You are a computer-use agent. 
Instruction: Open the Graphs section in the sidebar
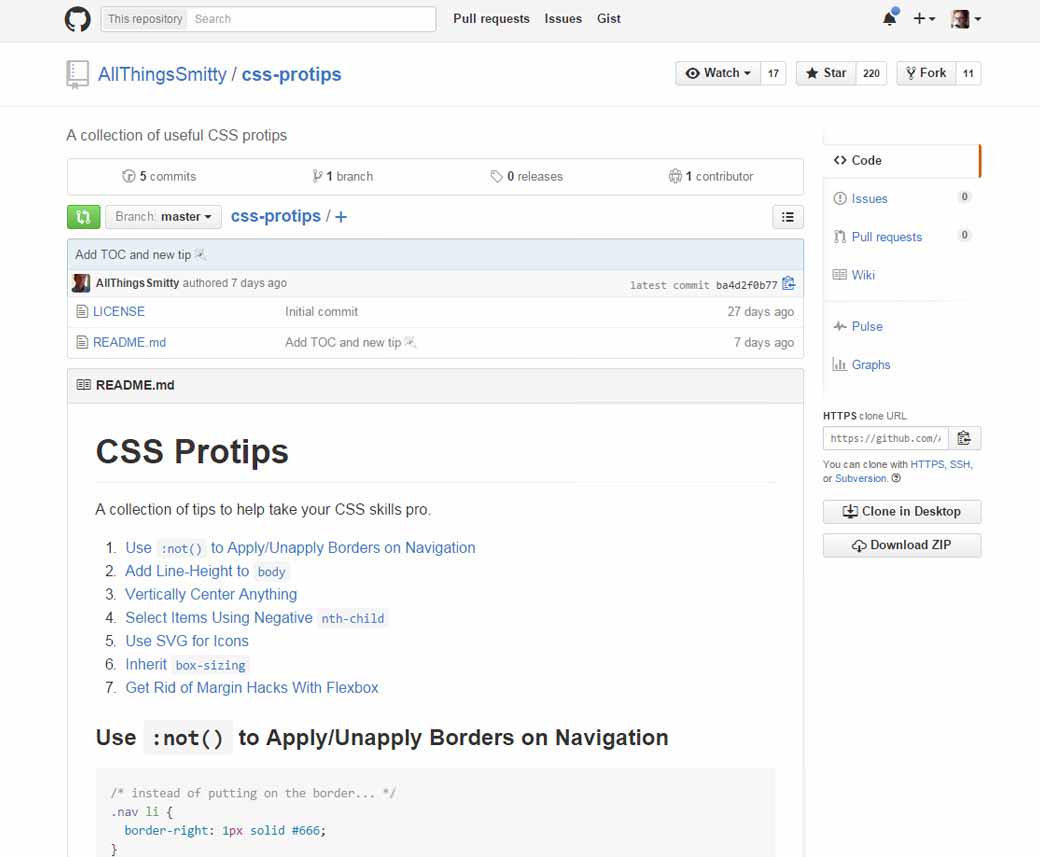coord(869,364)
